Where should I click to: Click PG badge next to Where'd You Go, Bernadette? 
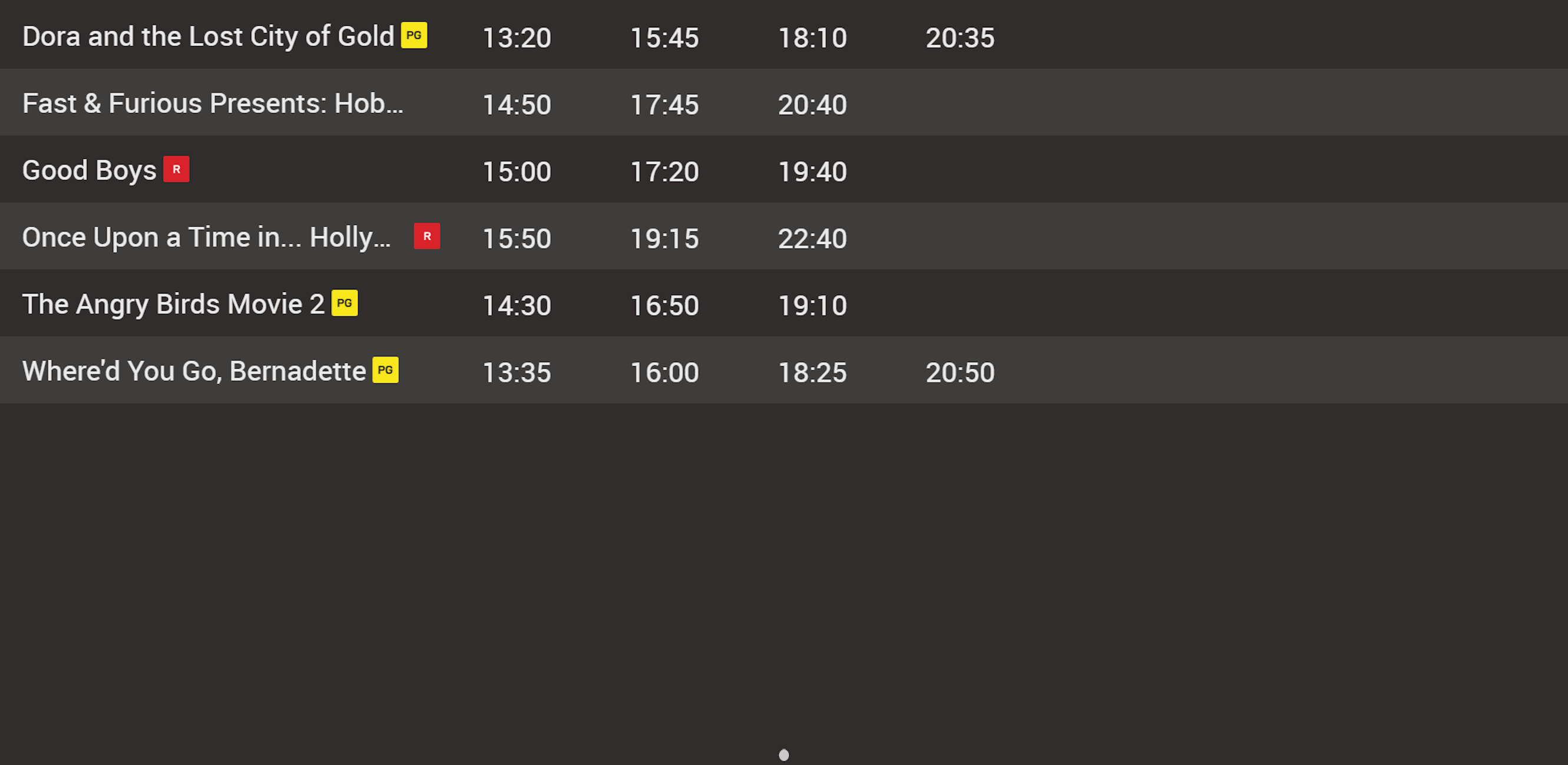385,370
